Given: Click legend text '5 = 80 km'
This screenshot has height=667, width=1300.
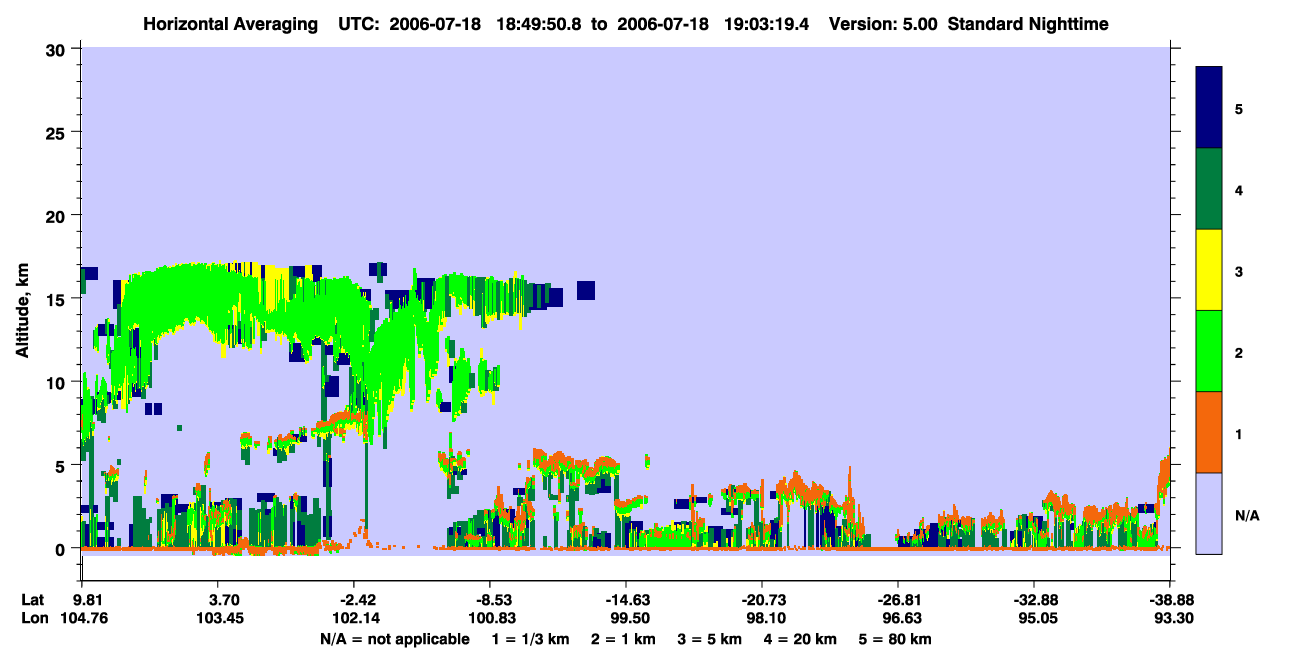Looking at the screenshot, I should [896, 639].
